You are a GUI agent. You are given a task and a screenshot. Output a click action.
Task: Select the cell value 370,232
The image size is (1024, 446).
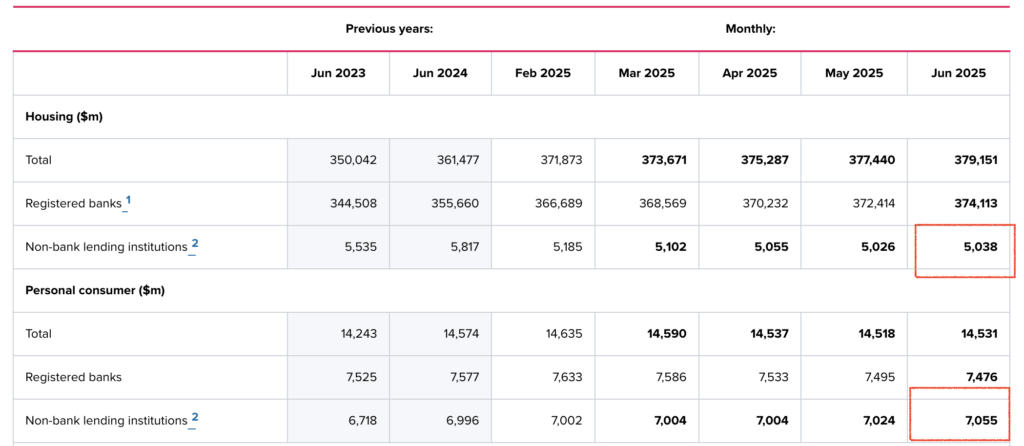tap(766, 203)
